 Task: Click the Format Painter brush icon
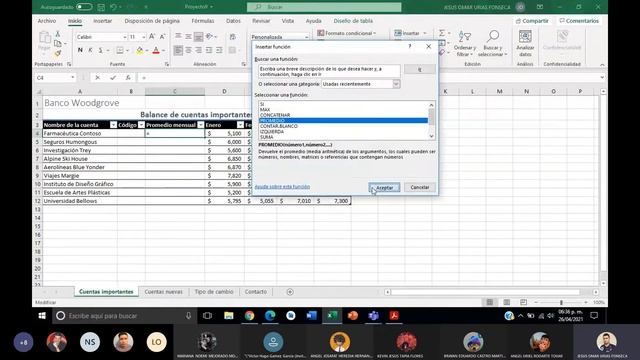(x=58, y=53)
